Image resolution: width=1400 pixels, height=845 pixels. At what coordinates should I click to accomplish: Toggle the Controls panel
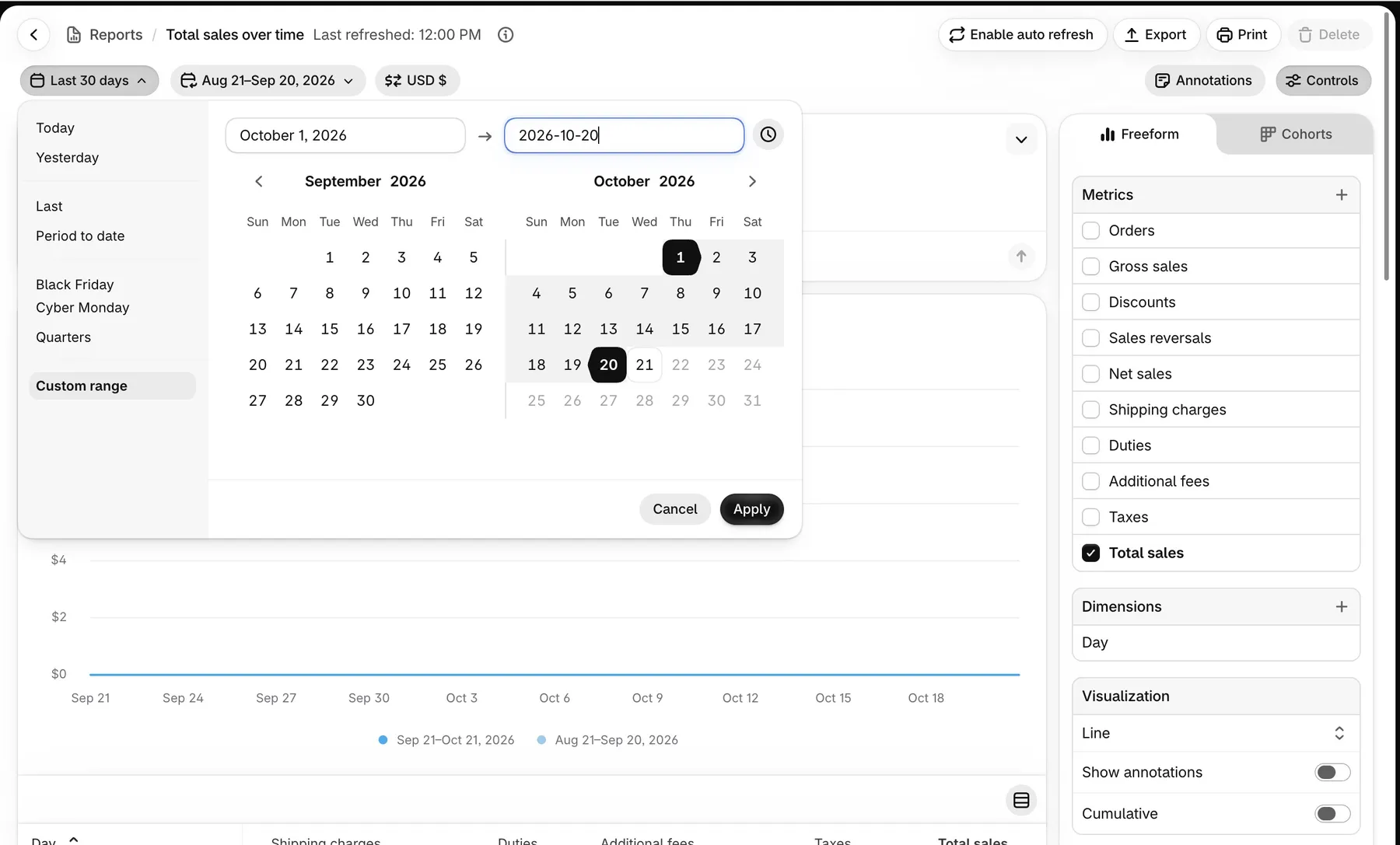tap(1323, 81)
